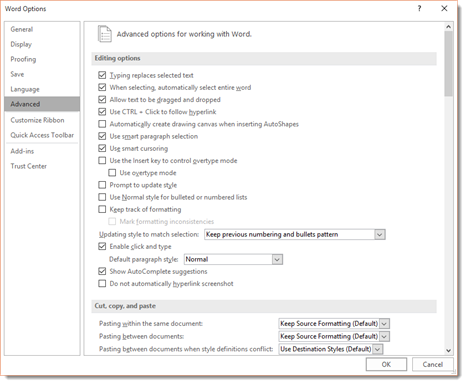
Task: Click the scrollbar down arrow
Action: point(449,350)
